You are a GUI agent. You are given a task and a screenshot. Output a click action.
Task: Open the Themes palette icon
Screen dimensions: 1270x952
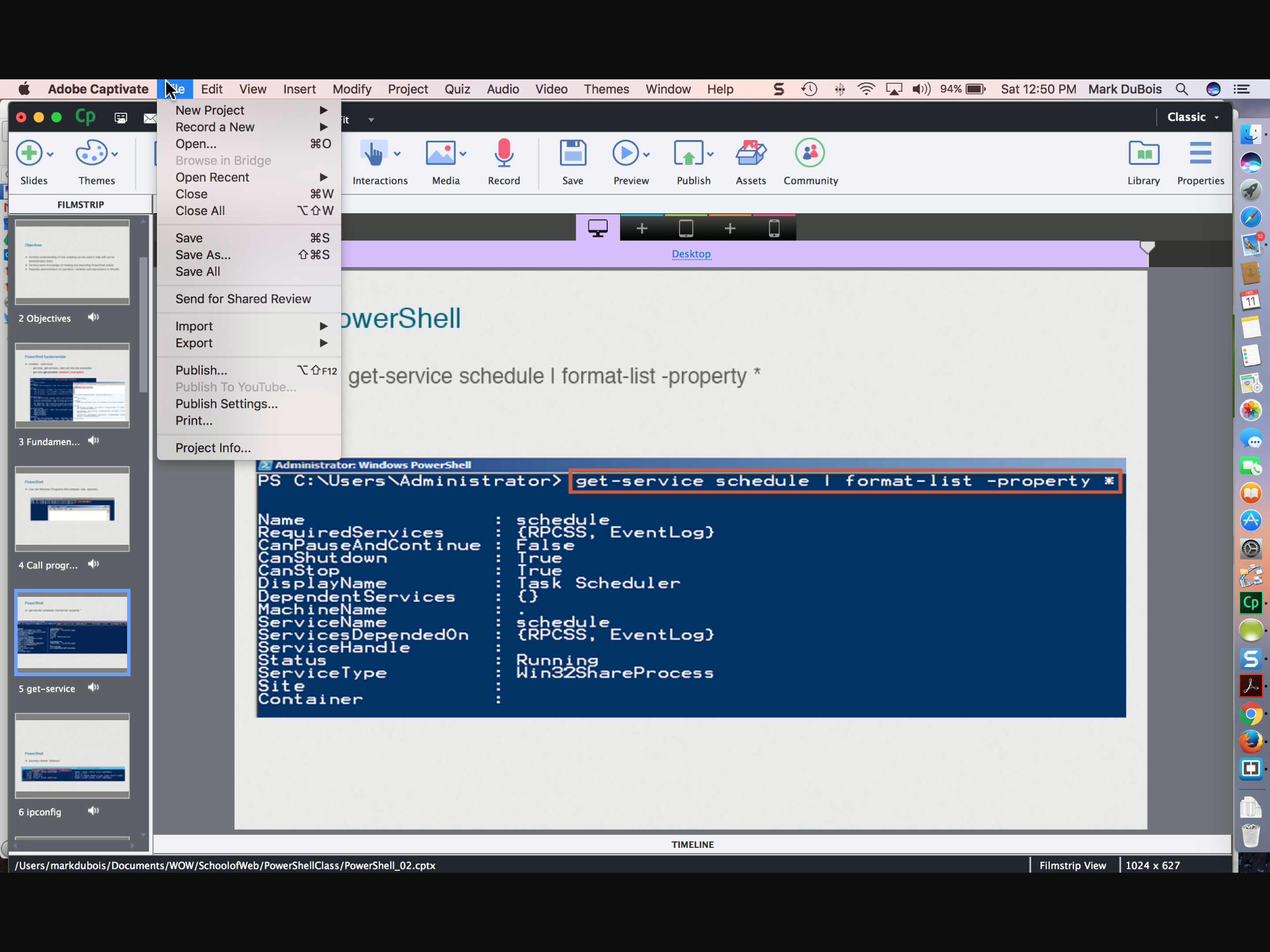[92, 153]
